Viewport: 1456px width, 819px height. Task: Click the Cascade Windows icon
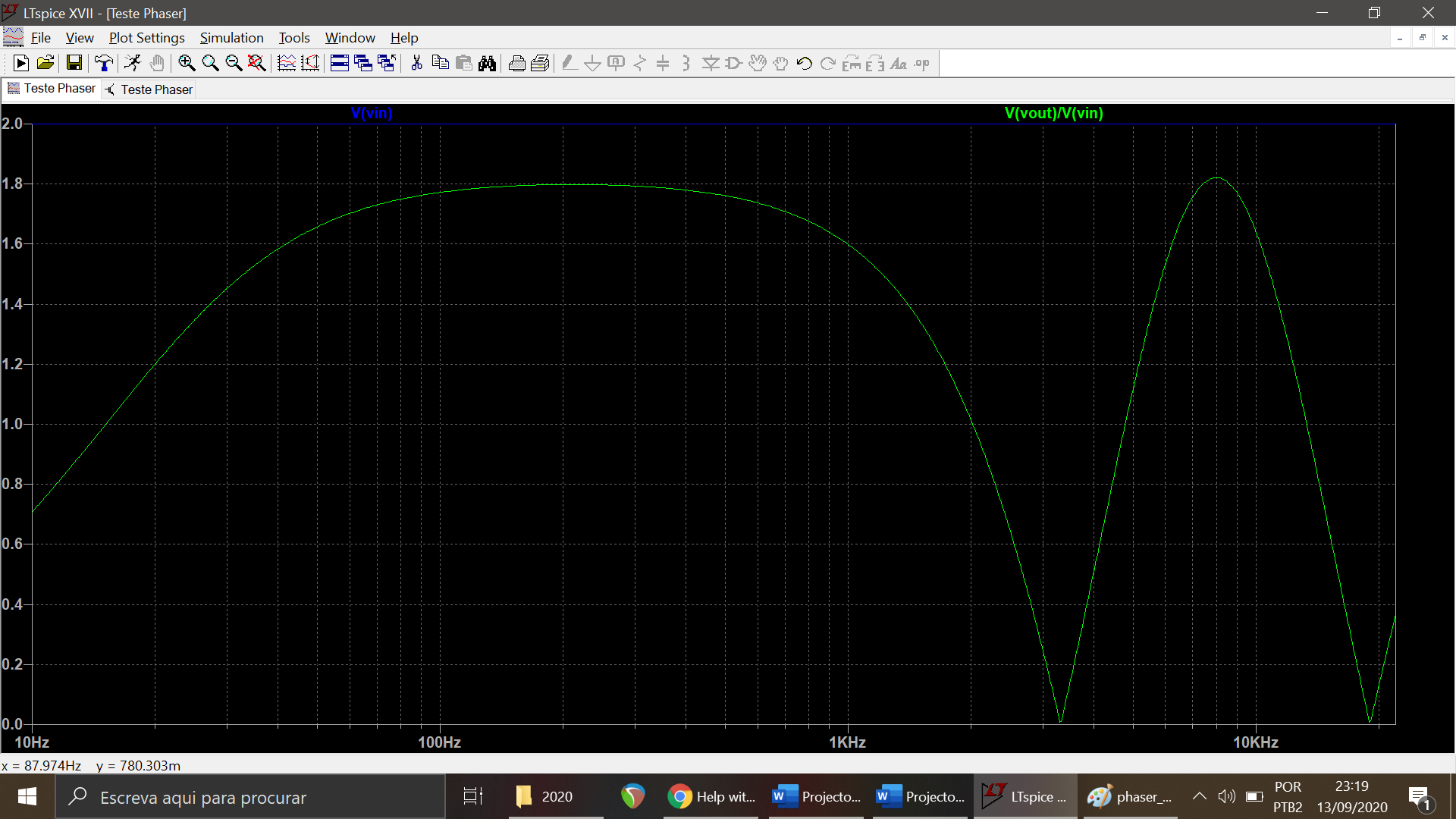click(363, 64)
